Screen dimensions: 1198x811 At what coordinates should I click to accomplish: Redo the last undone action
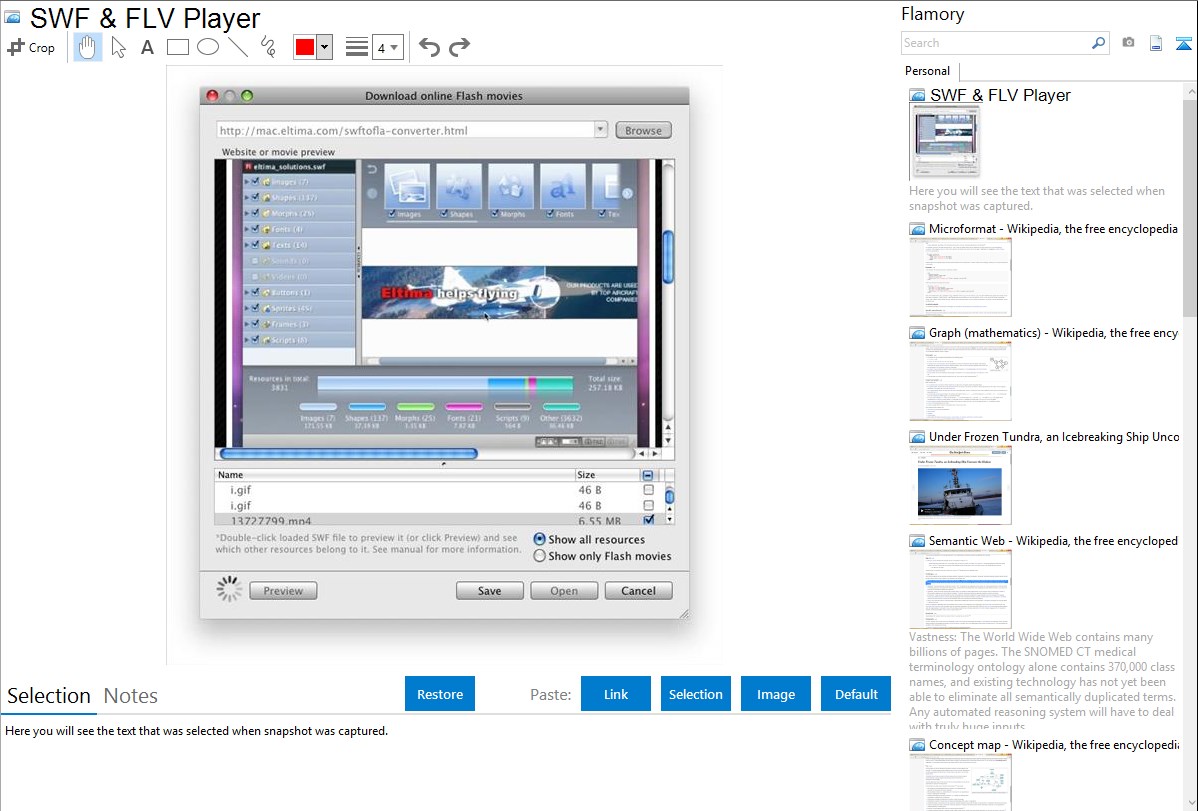459,47
